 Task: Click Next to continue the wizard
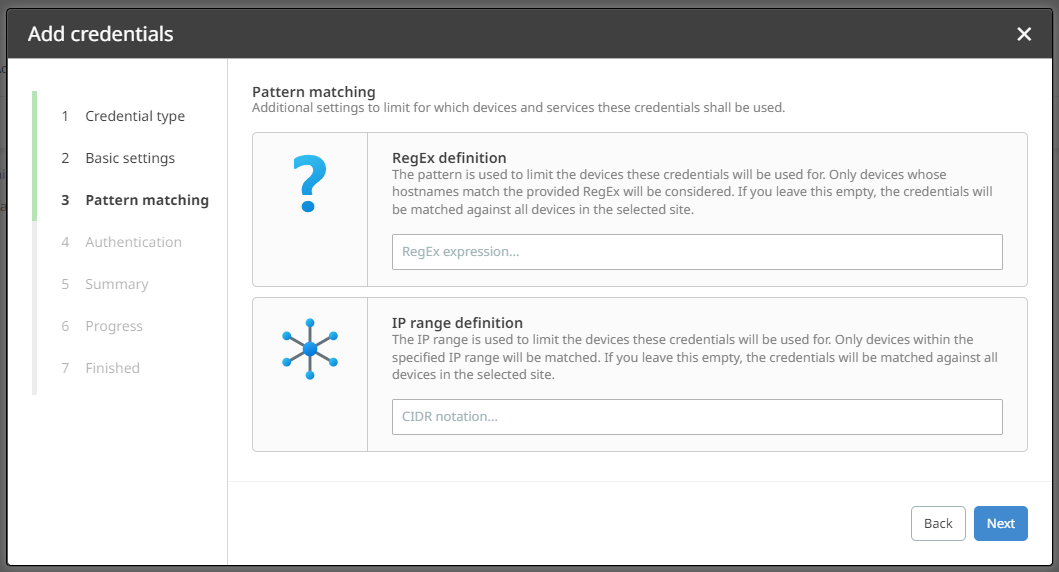pyautogui.click(x=1000, y=524)
